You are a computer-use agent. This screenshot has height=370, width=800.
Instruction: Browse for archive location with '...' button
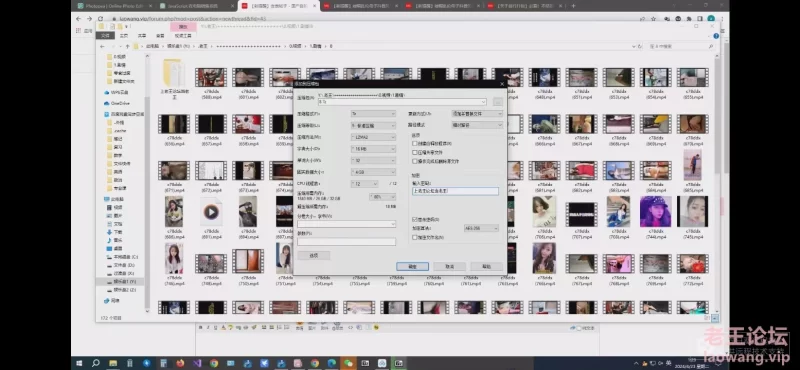[x=498, y=102]
